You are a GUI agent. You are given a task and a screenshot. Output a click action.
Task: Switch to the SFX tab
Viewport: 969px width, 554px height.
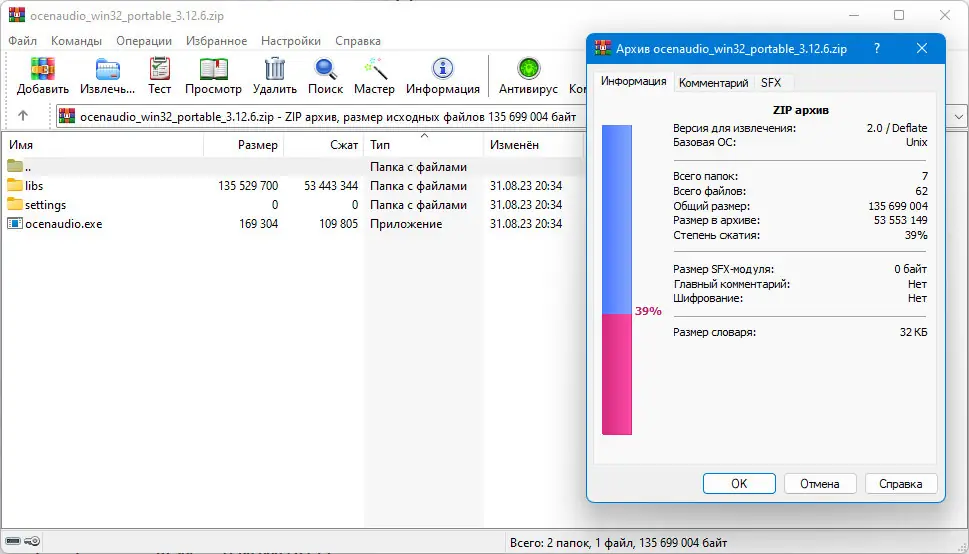(771, 83)
